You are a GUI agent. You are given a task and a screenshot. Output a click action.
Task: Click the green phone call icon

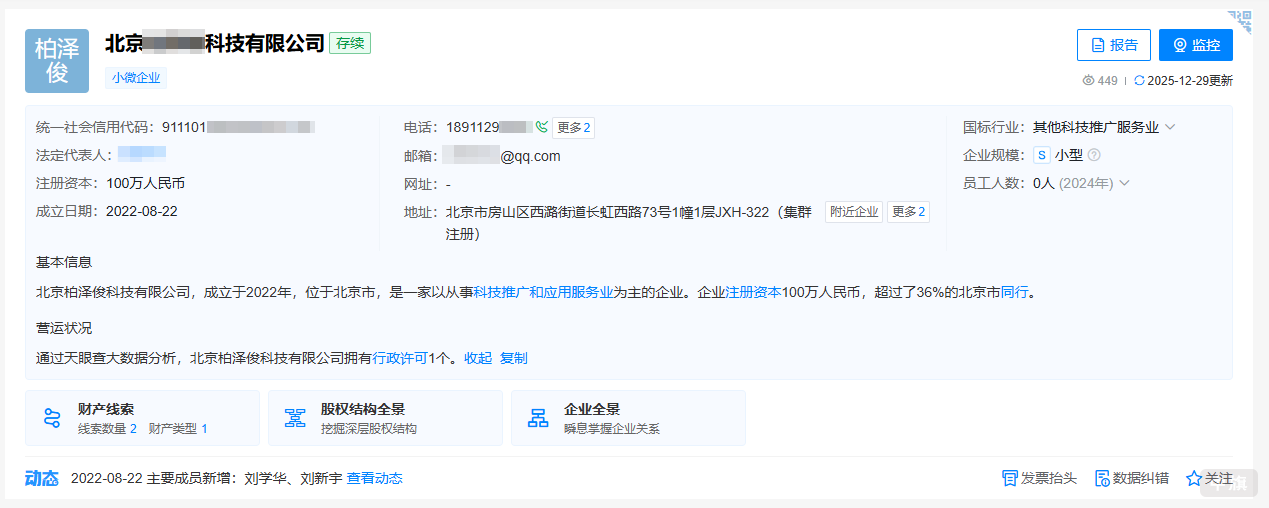pos(542,127)
